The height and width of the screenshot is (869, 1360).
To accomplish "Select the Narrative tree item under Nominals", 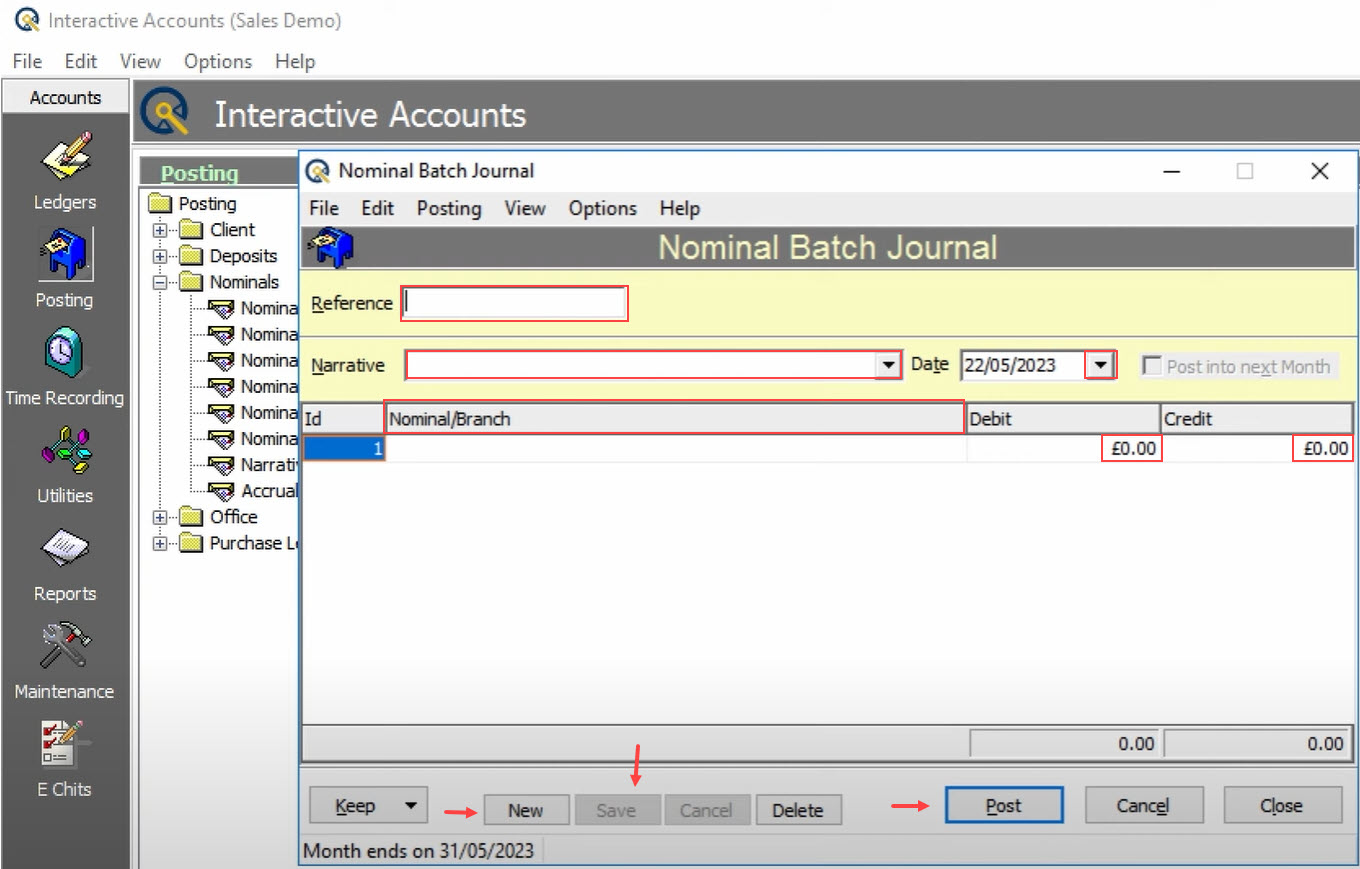I will click(x=269, y=465).
